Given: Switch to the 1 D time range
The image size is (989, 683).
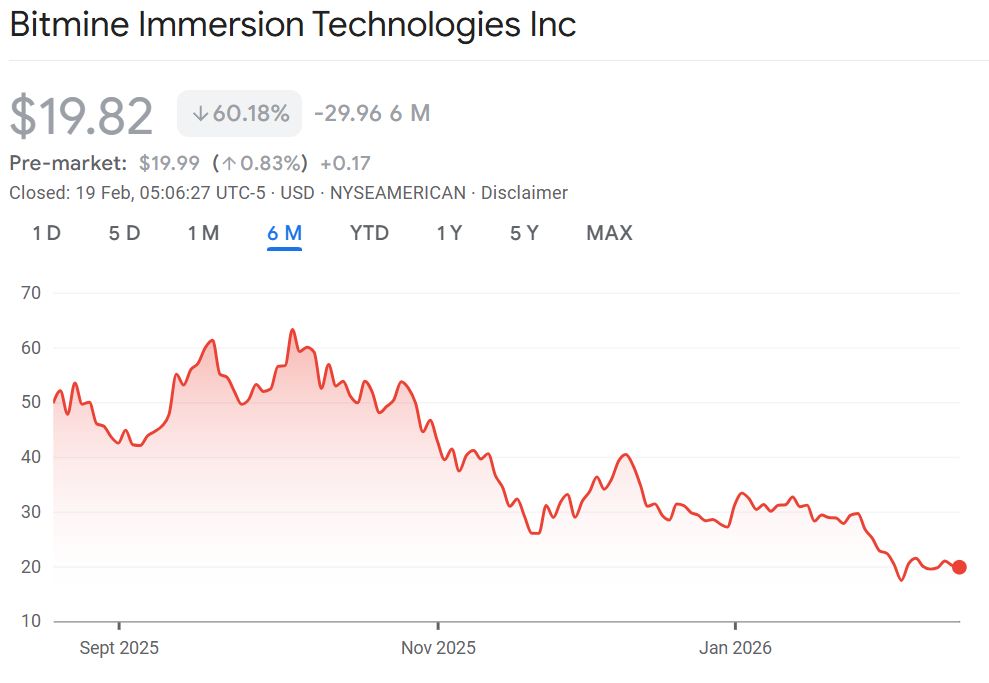Looking at the screenshot, I should 46,233.
